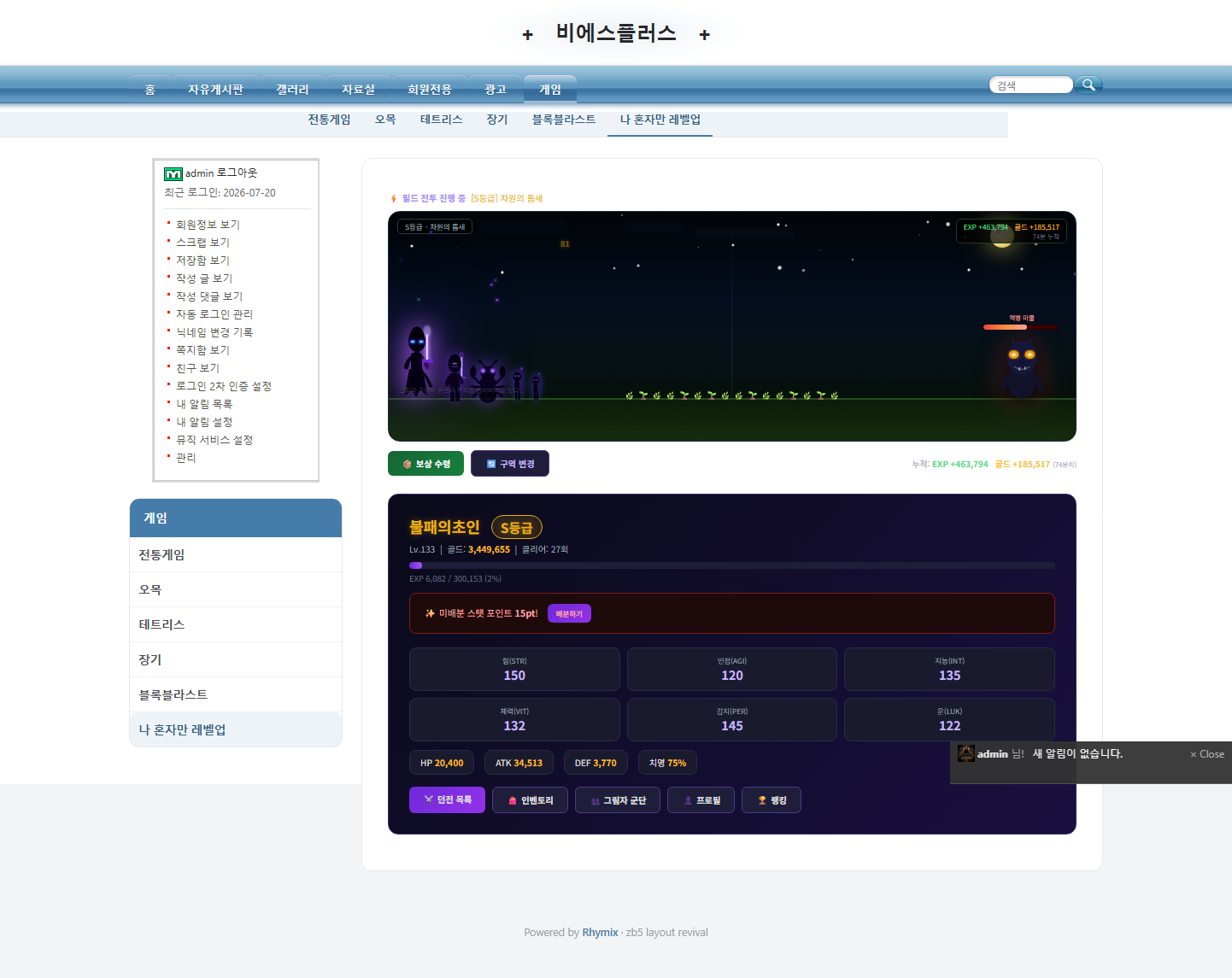Open 작성 댓글 보기 link
The height and width of the screenshot is (978, 1232).
[x=209, y=296]
